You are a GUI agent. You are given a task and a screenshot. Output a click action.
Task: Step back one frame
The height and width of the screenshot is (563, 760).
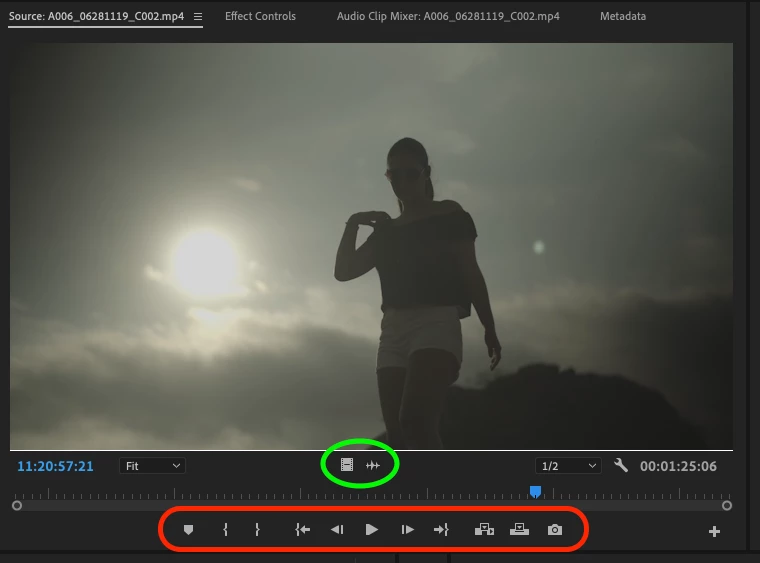(x=337, y=530)
